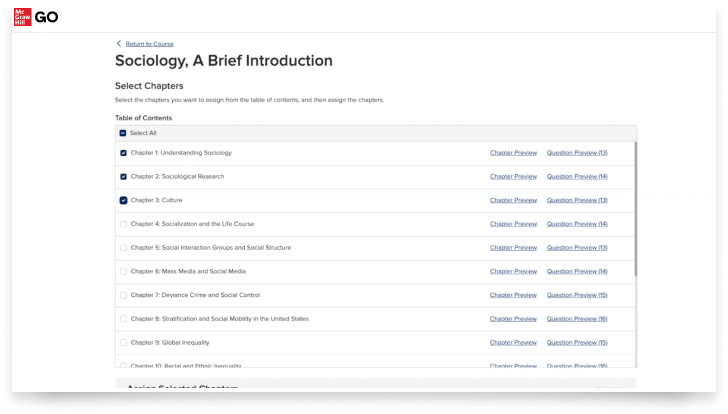Open Chapter Preview for Chapter 5
The image size is (728, 414).
pos(514,247)
